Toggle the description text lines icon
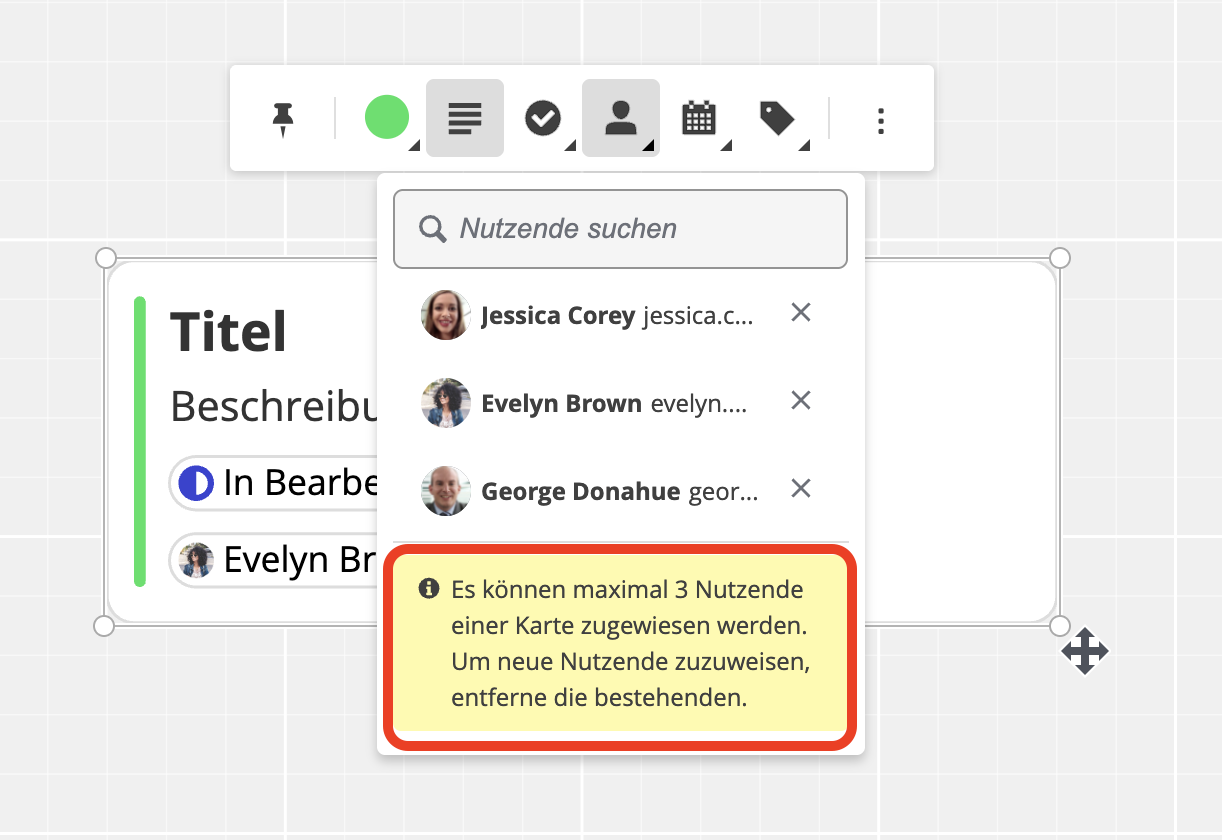Viewport: 1222px width, 840px height. 464,118
